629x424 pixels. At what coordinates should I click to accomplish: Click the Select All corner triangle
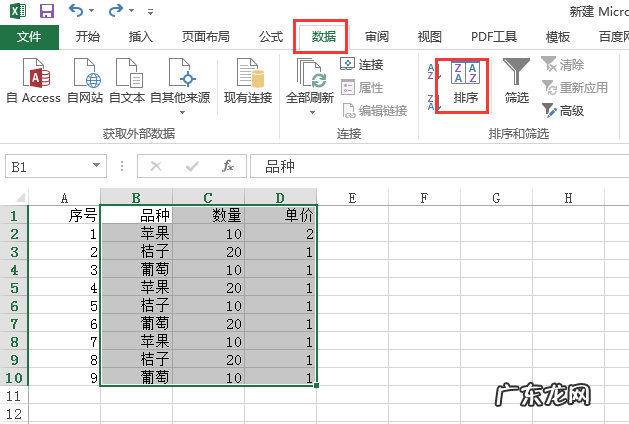20,197
